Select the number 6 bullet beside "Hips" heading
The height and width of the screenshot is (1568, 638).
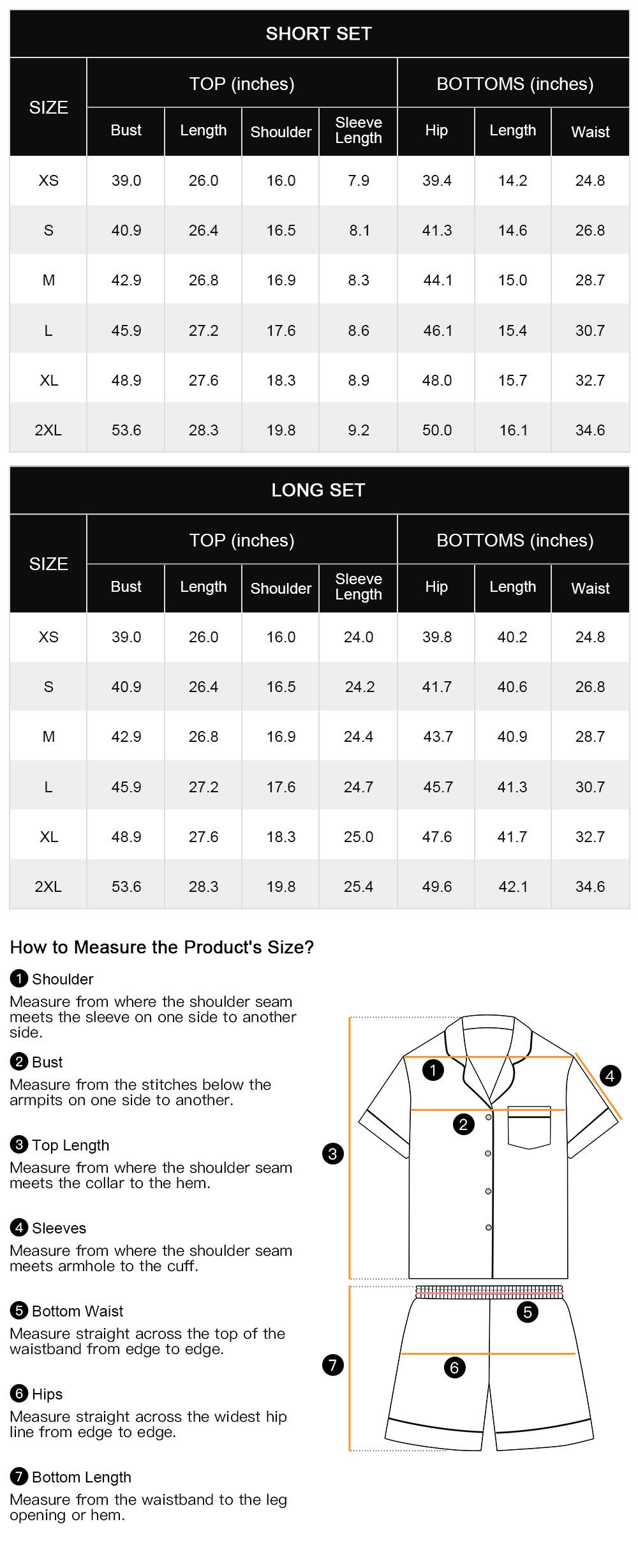(x=19, y=1393)
